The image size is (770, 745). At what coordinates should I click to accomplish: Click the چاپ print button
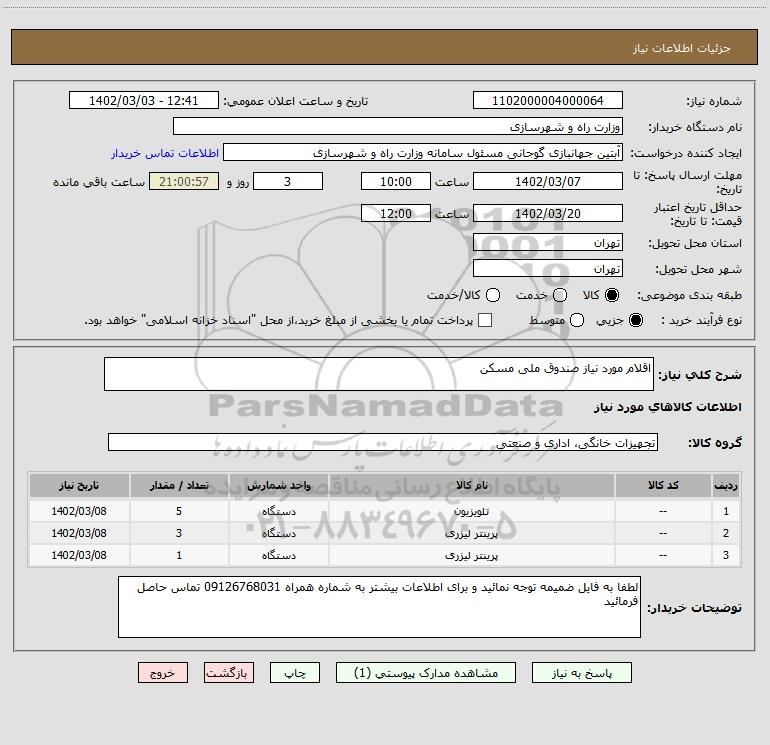coord(295,673)
